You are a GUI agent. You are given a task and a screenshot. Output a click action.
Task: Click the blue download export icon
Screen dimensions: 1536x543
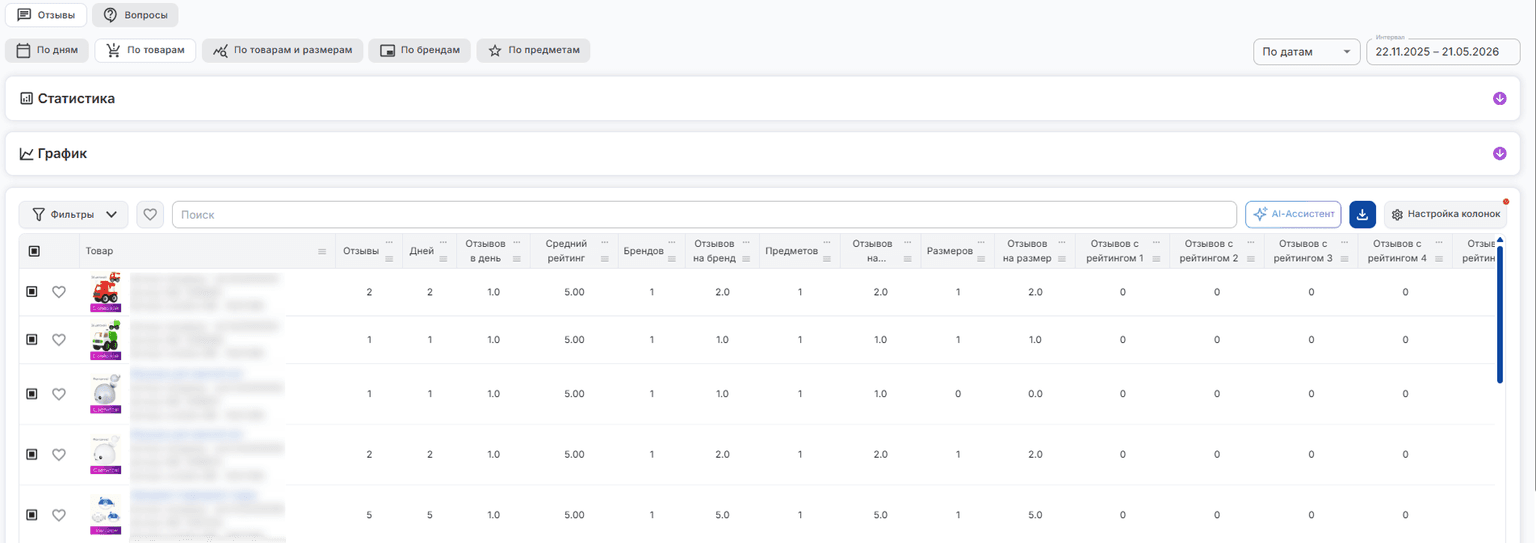coord(1362,214)
